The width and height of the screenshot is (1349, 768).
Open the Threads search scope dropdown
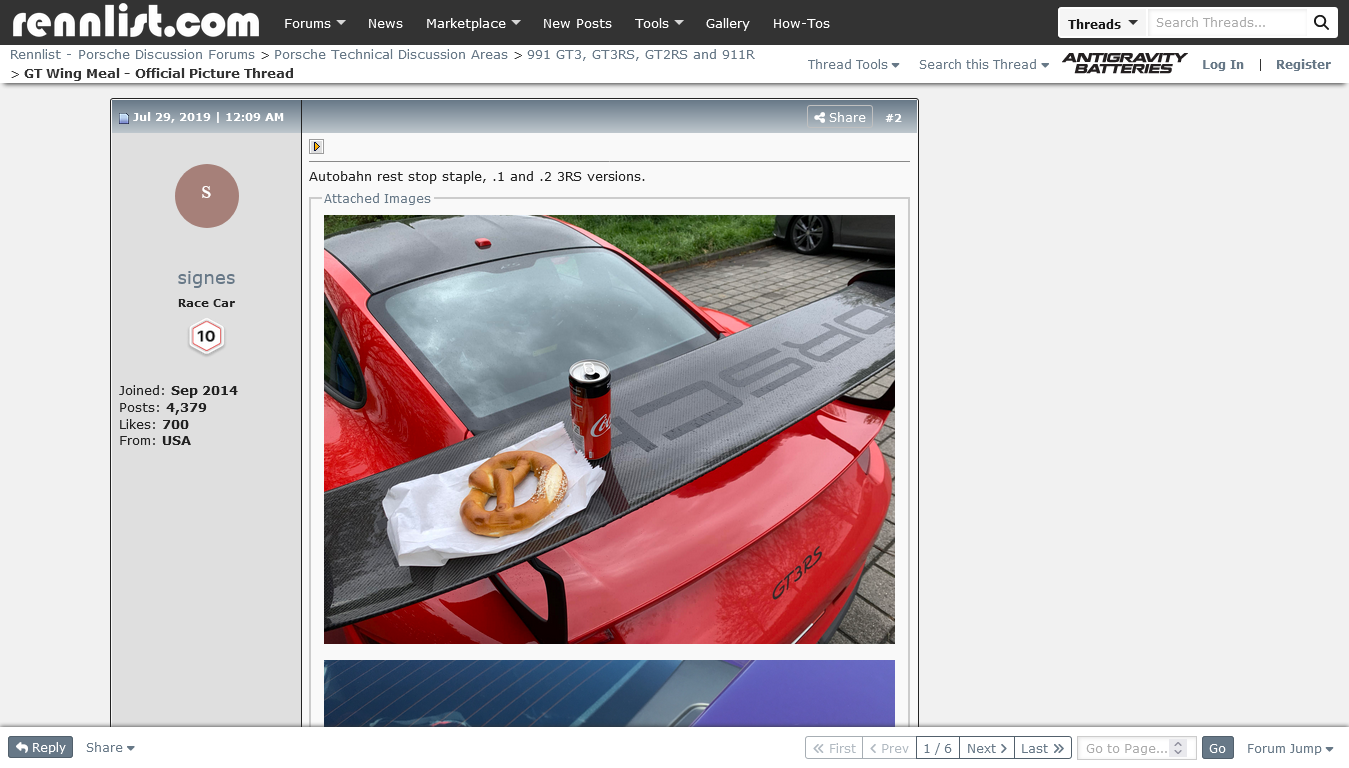1103,23
